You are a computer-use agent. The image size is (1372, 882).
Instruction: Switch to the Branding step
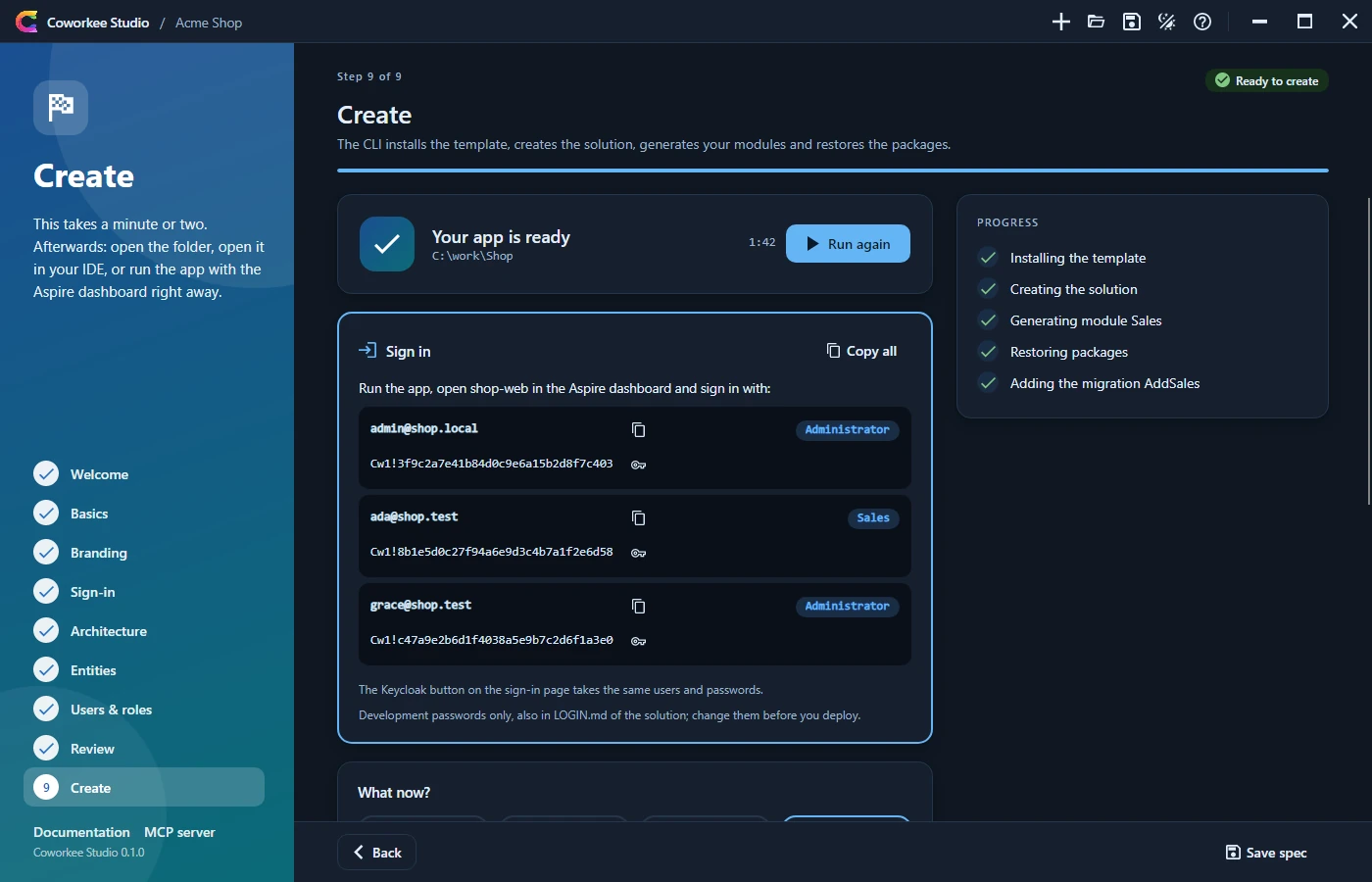click(x=144, y=553)
